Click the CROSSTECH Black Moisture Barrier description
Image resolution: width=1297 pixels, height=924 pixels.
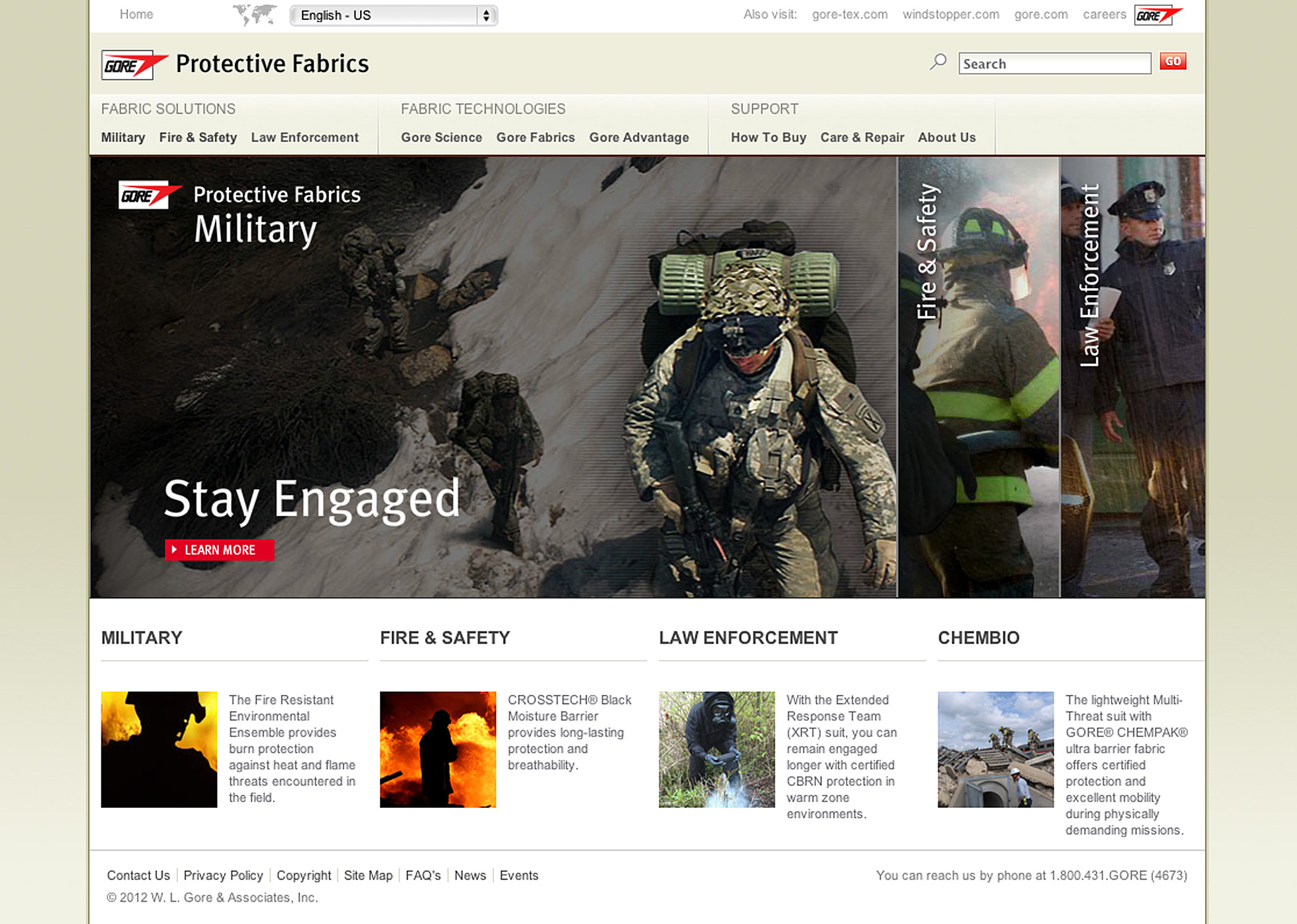569,733
